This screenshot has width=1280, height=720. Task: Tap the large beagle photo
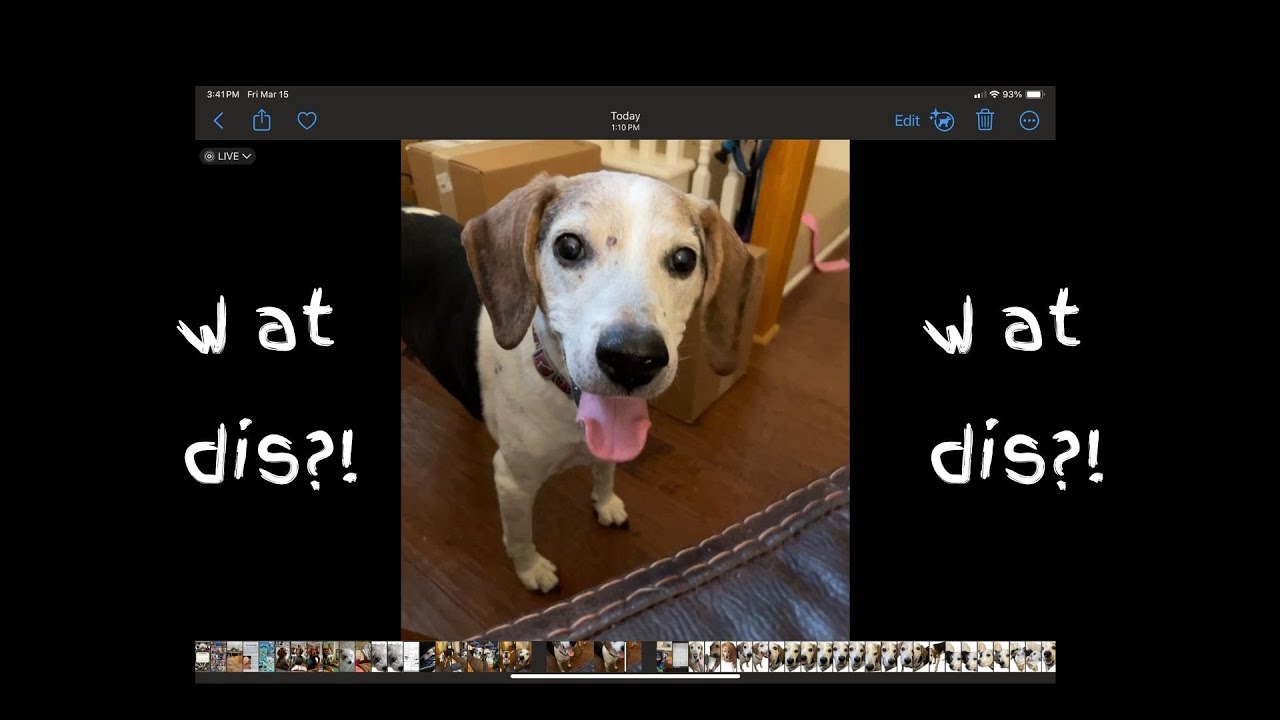pos(625,390)
